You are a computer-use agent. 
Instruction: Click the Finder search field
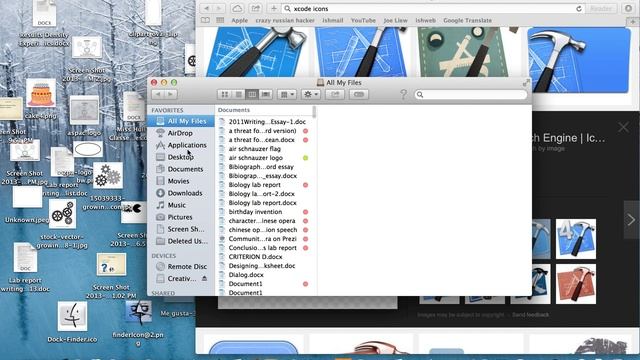[x=471, y=95]
